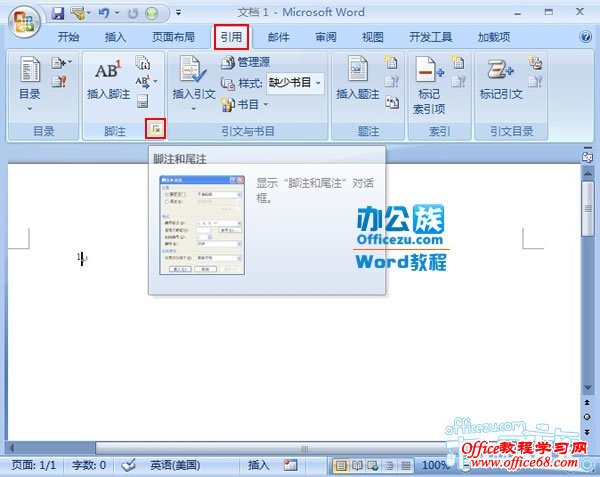Customize the Quick Access Toolbar
The height and width of the screenshot is (477, 600).
[178, 13]
